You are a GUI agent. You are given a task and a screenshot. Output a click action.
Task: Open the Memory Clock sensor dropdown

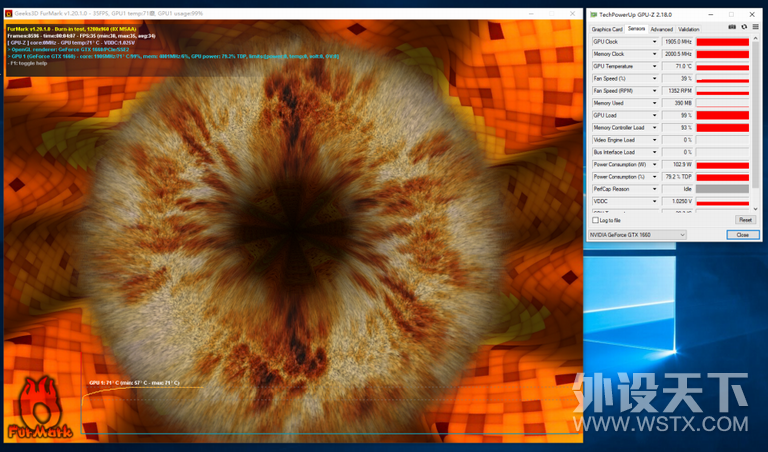(654, 54)
